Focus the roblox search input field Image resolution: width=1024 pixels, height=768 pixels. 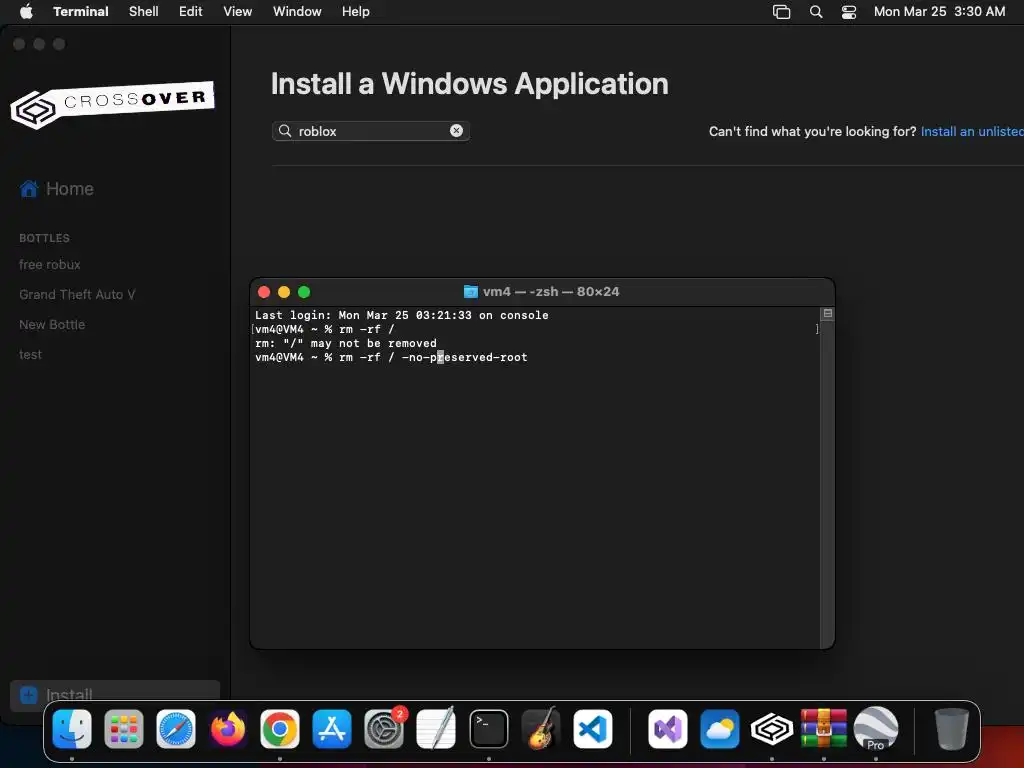pos(371,131)
